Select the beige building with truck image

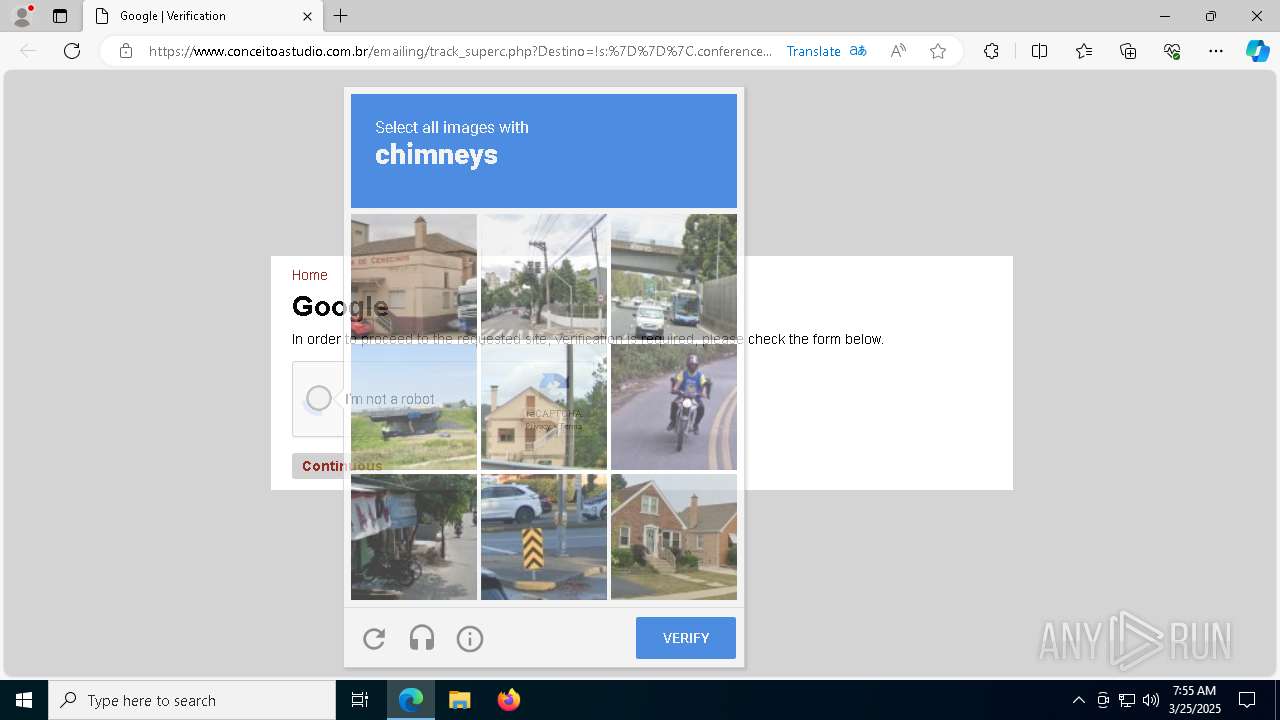pos(414,277)
